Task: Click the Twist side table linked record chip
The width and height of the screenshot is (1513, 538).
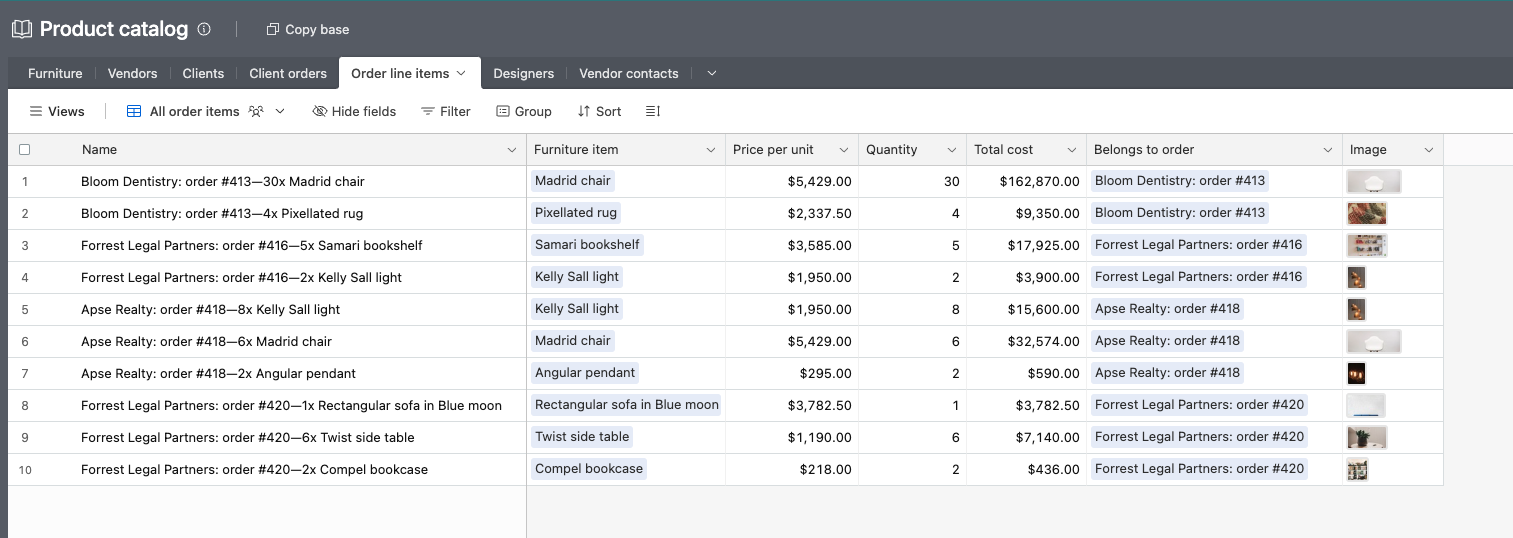Action: click(582, 437)
